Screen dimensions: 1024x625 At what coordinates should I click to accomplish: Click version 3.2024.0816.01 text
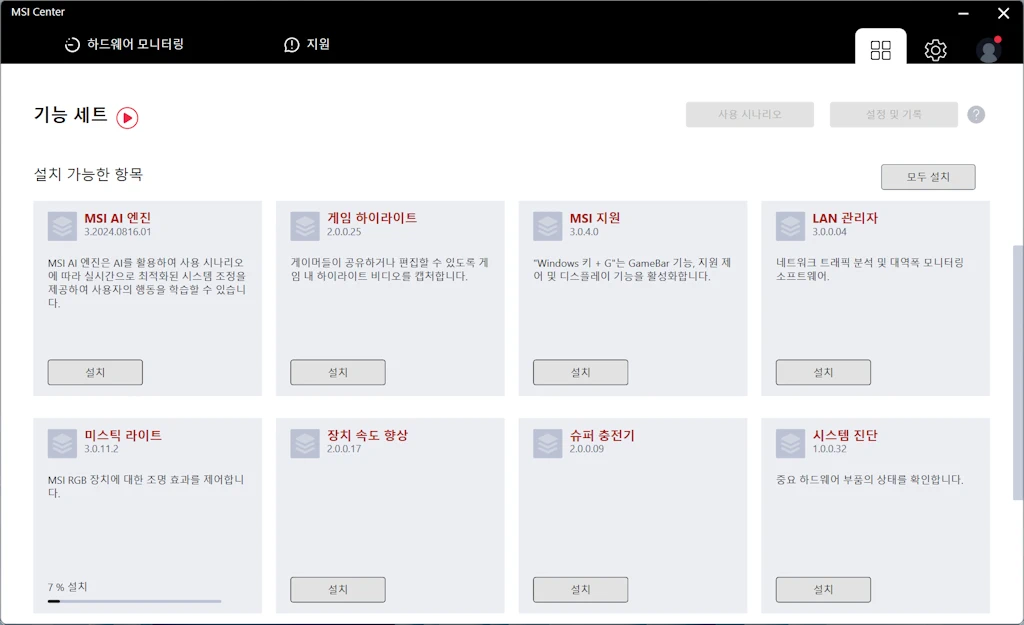[x=118, y=232]
